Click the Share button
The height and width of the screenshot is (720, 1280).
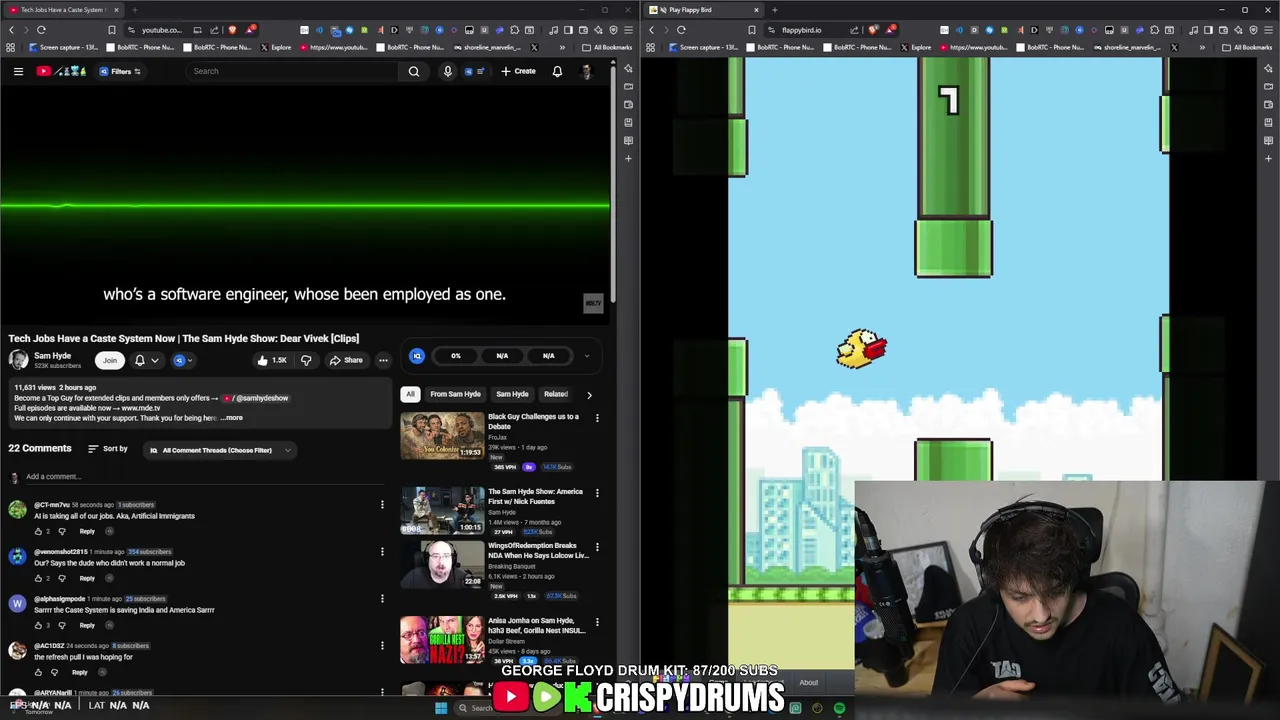pos(346,360)
